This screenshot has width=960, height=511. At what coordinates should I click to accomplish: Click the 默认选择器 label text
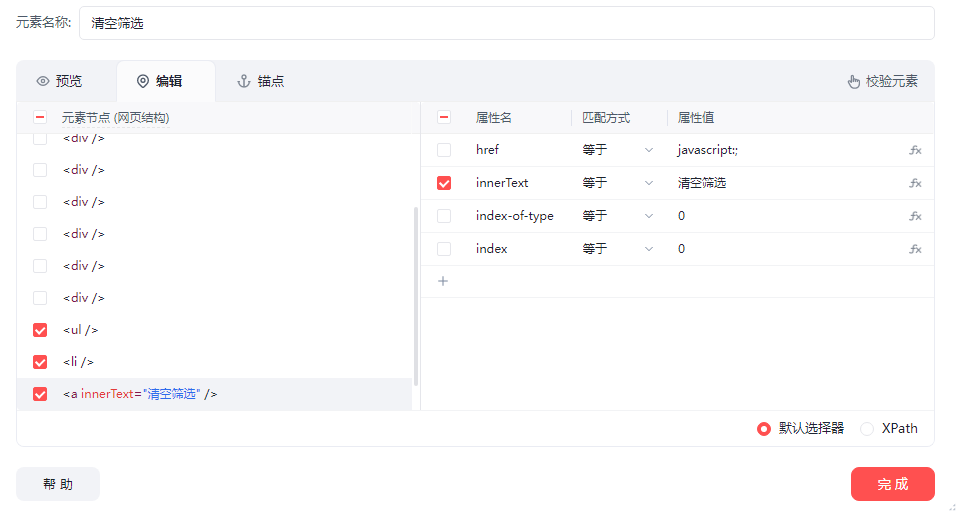811,428
